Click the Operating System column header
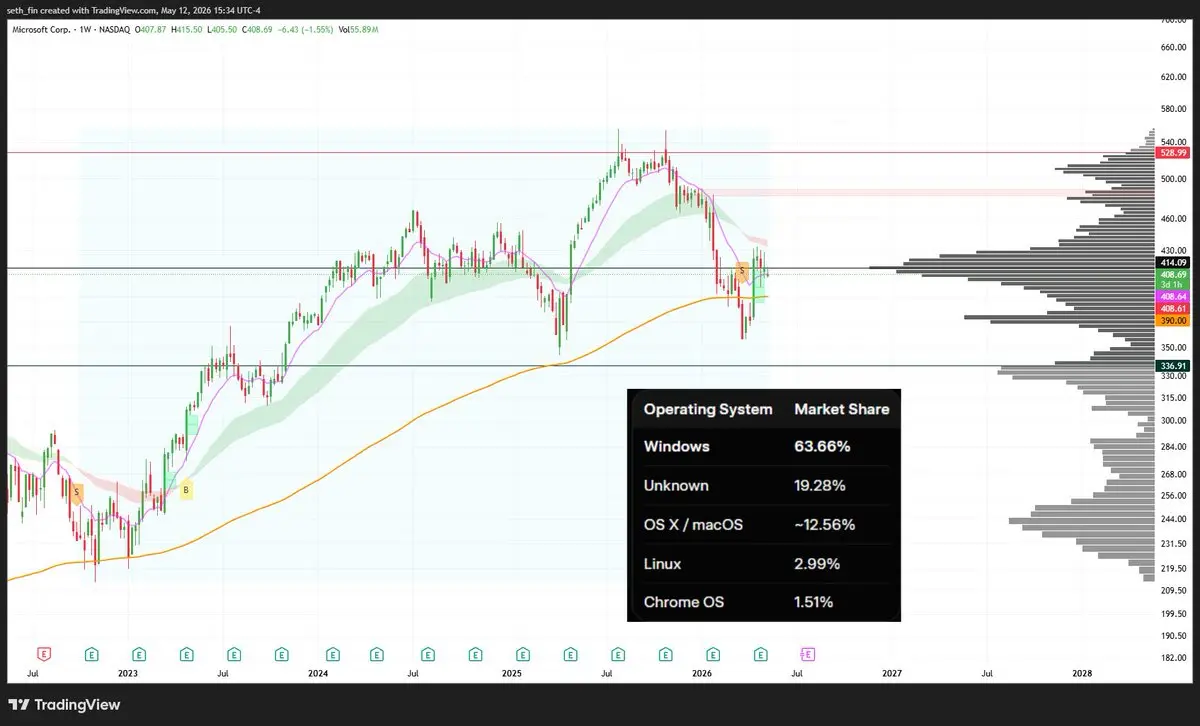The height and width of the screenshot is (726, 1200). pos(708,409)
